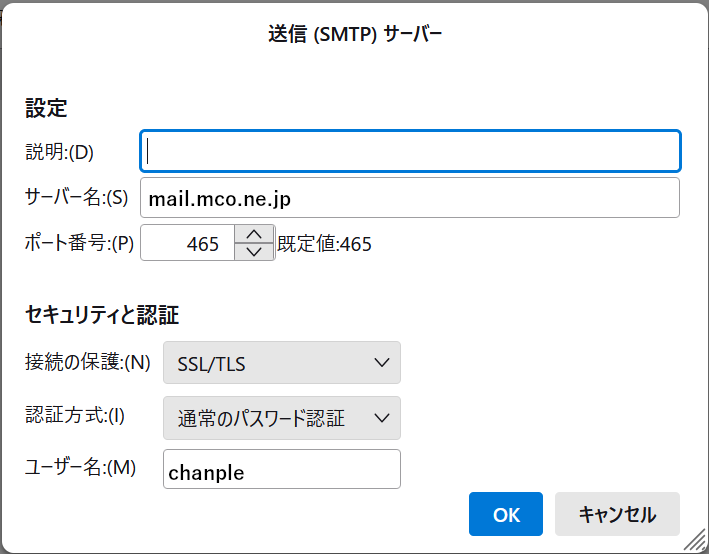
Task: Click the 説明:(D) label
Action: [59, 152]
